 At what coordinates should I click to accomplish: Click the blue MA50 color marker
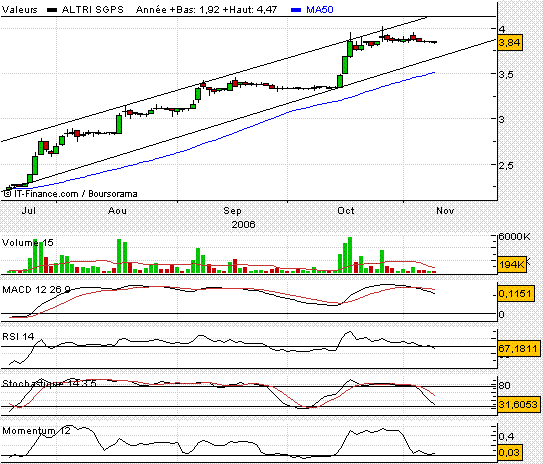click(x=296, y=10)
